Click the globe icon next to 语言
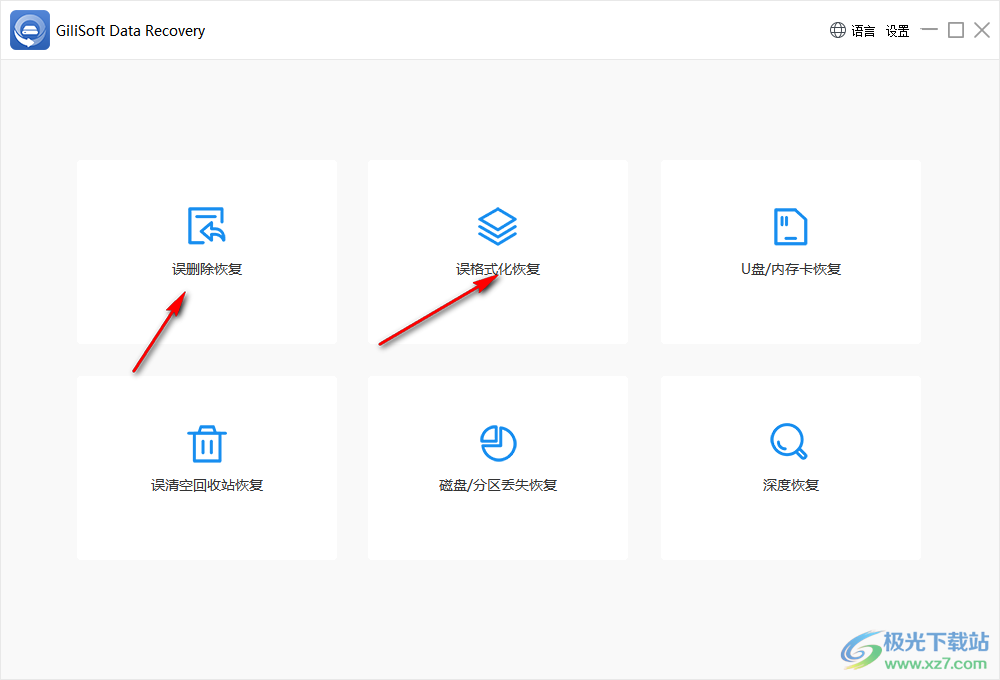The image size is (1000, 680). point(837,29)
